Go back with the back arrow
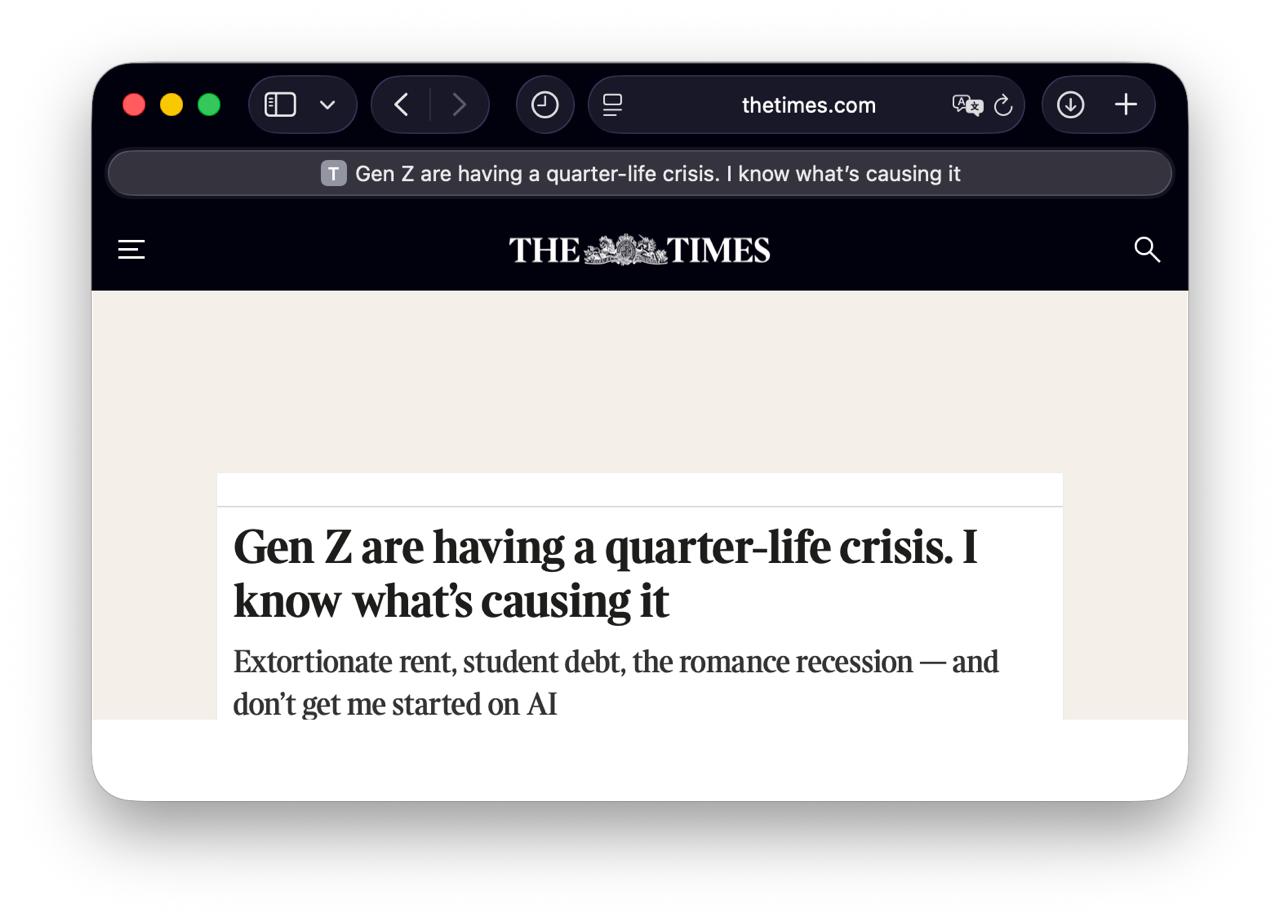 pos(401,105)
